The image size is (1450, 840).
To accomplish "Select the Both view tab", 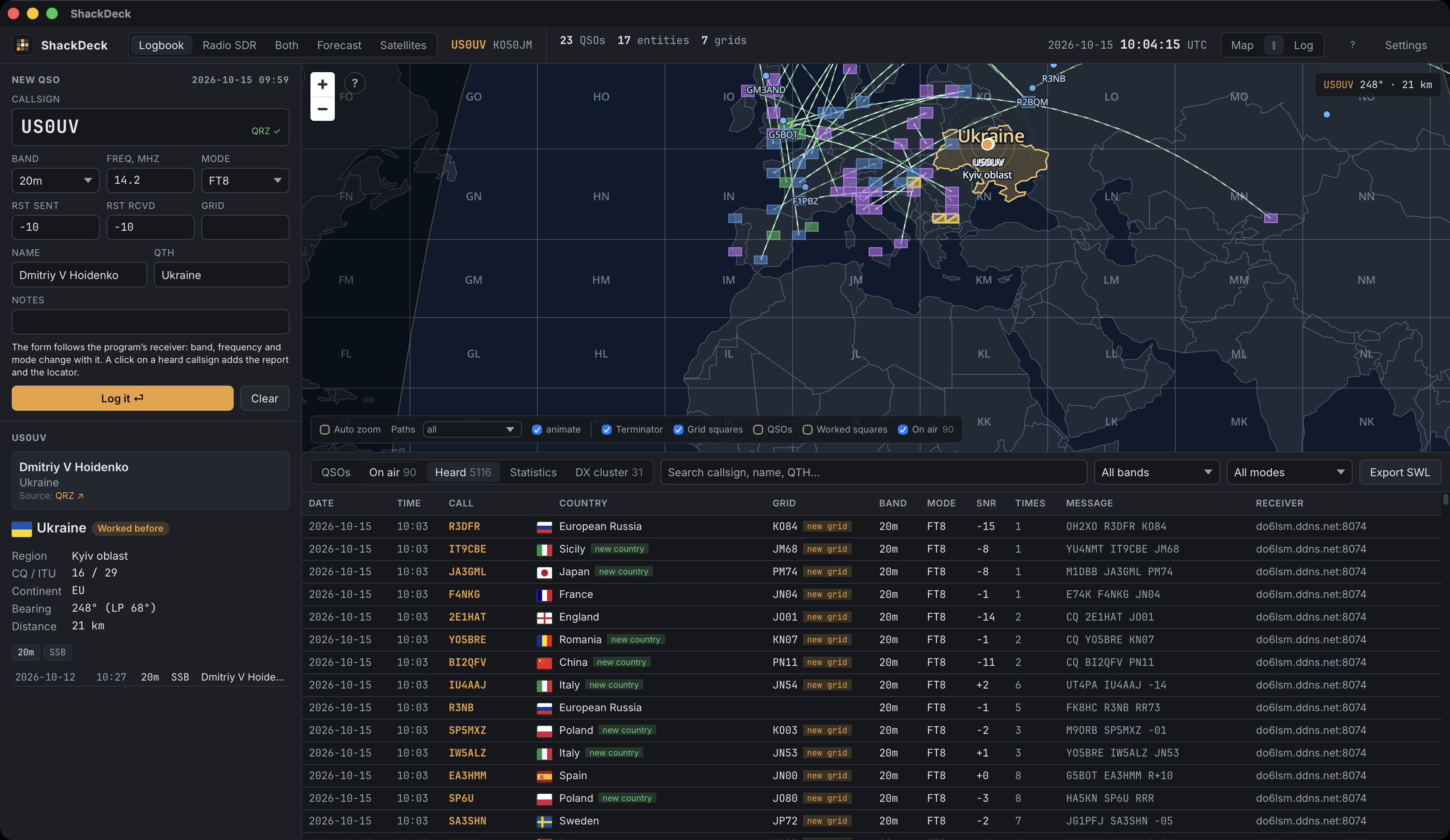I will coord(286,45).
